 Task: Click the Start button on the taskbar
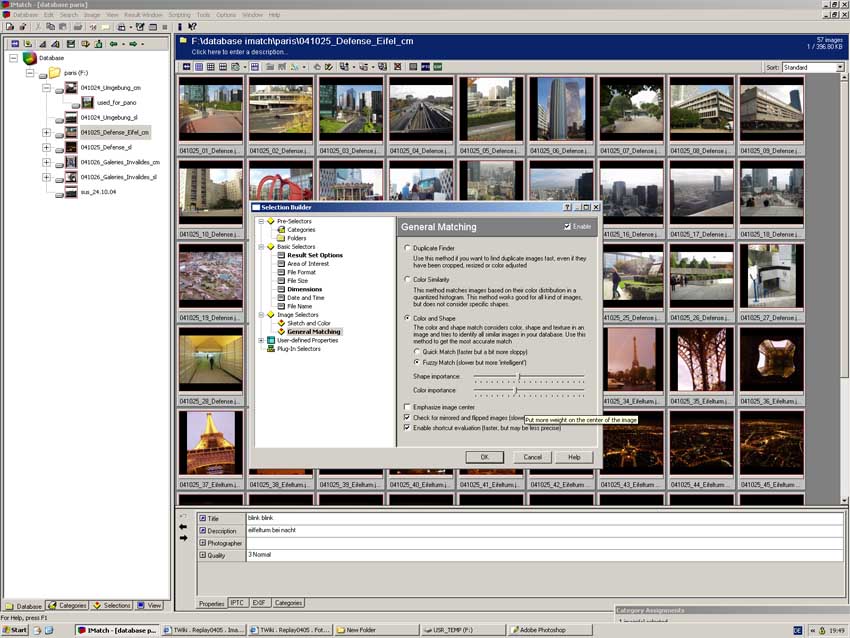(x=15, y=630)
